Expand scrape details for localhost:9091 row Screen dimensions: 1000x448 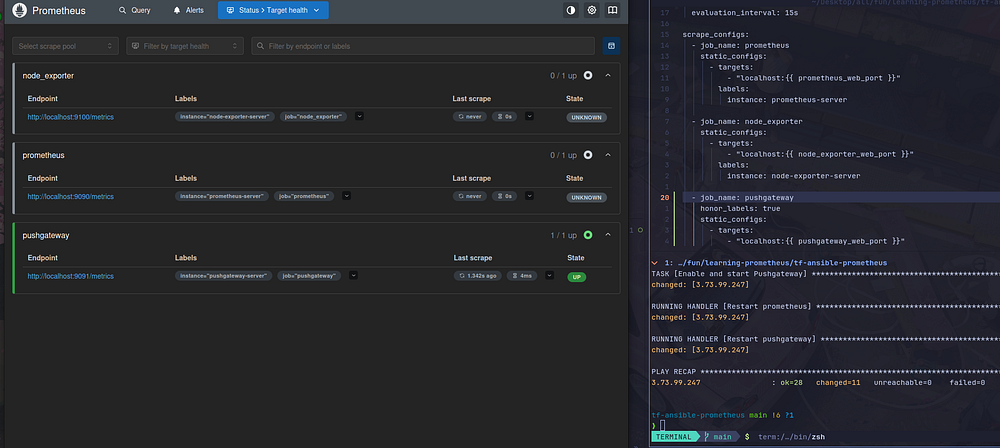(547, 276)
